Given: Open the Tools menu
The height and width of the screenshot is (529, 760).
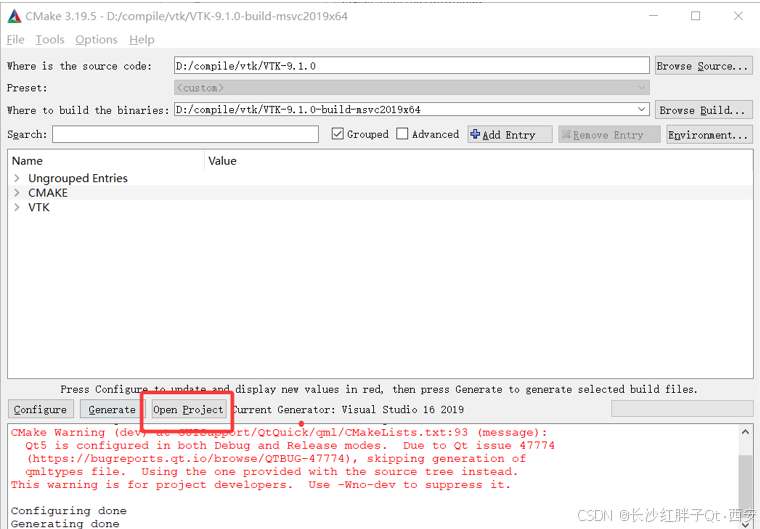Looking at the screenshot, I should click(x=50, y=40).
